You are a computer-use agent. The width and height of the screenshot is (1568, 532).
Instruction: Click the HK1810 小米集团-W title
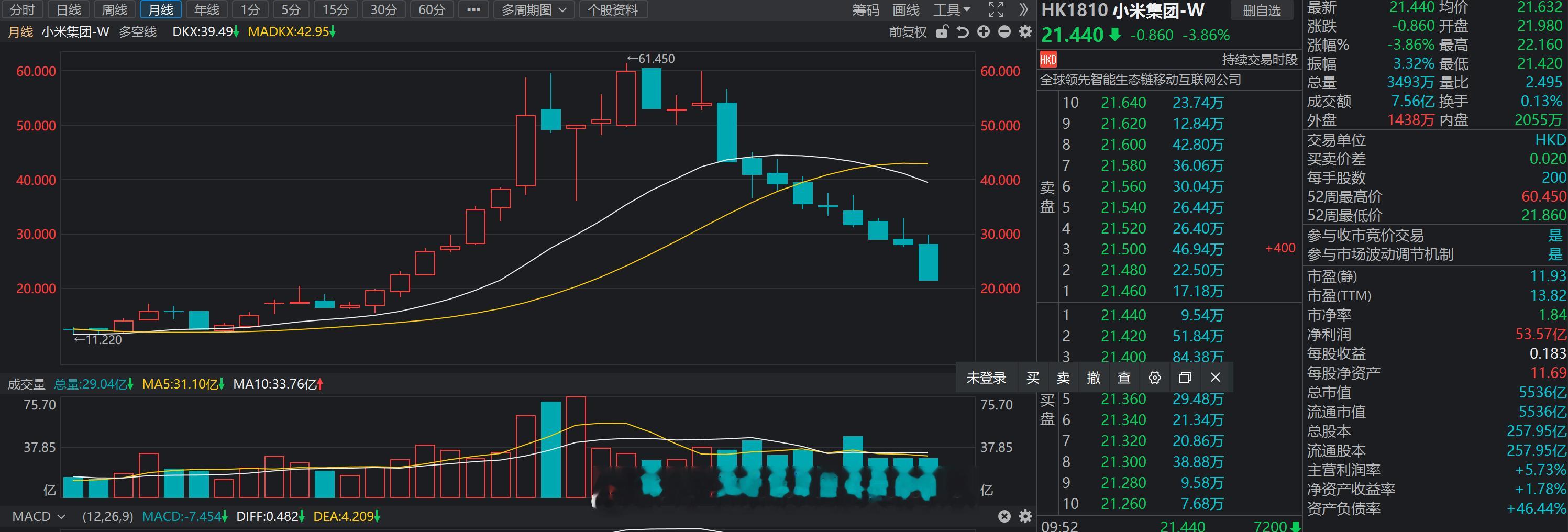1122,10
